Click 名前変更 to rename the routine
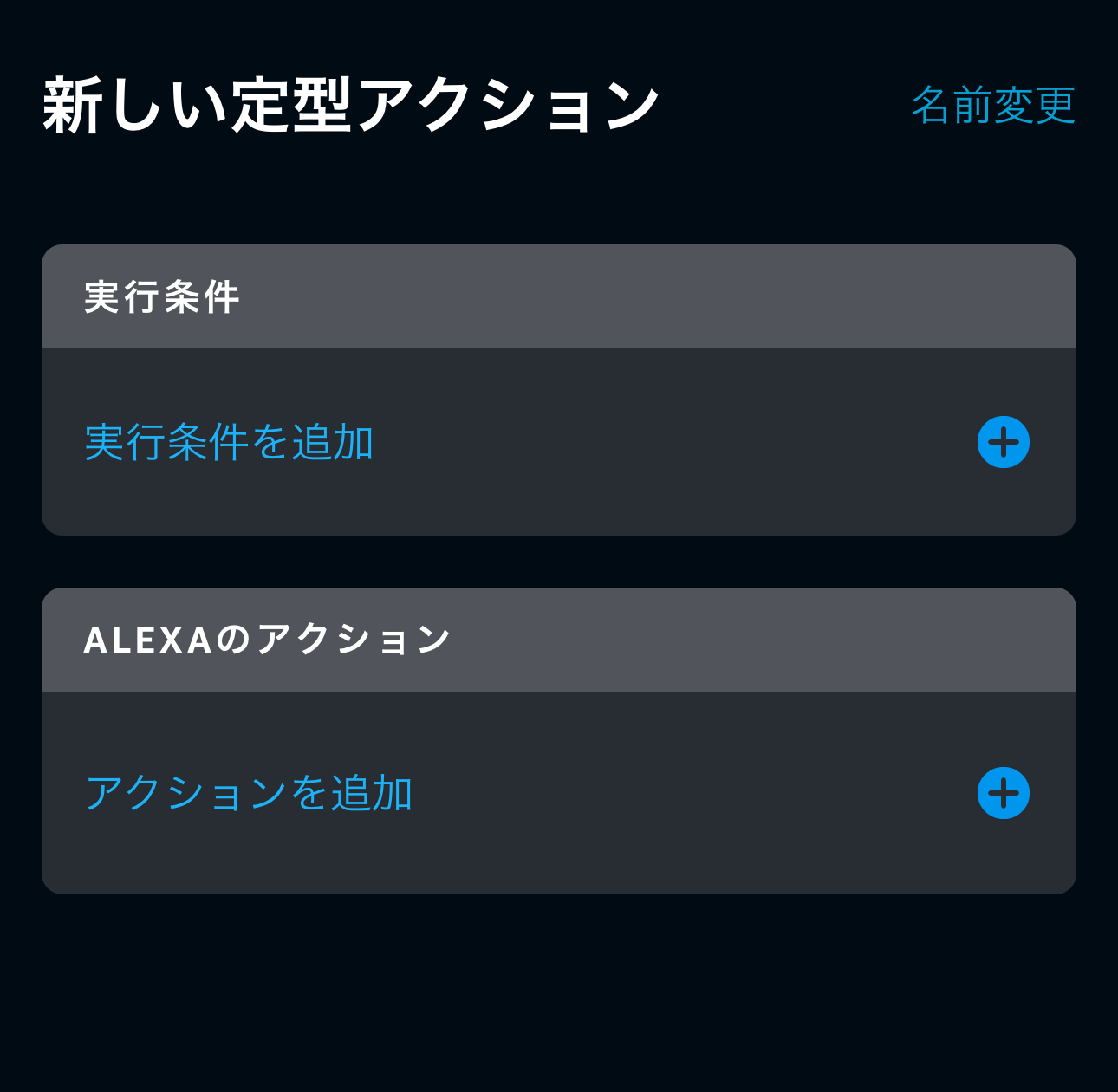 click(992, 106)
